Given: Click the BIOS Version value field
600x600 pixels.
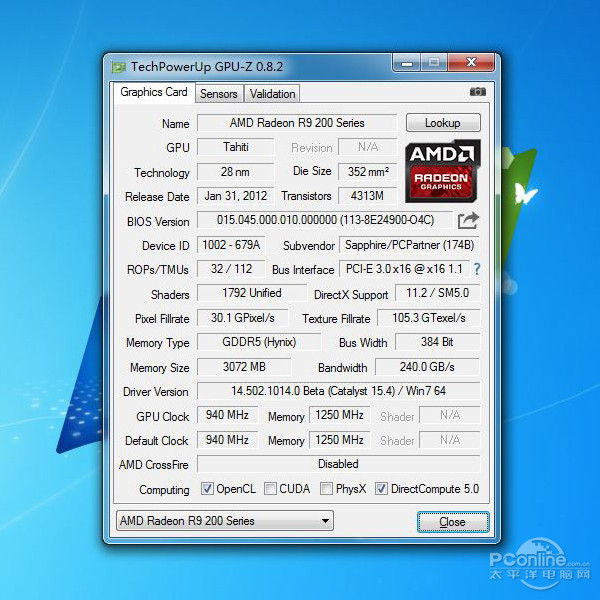Looking at the screenshot, I should (325, 220).
